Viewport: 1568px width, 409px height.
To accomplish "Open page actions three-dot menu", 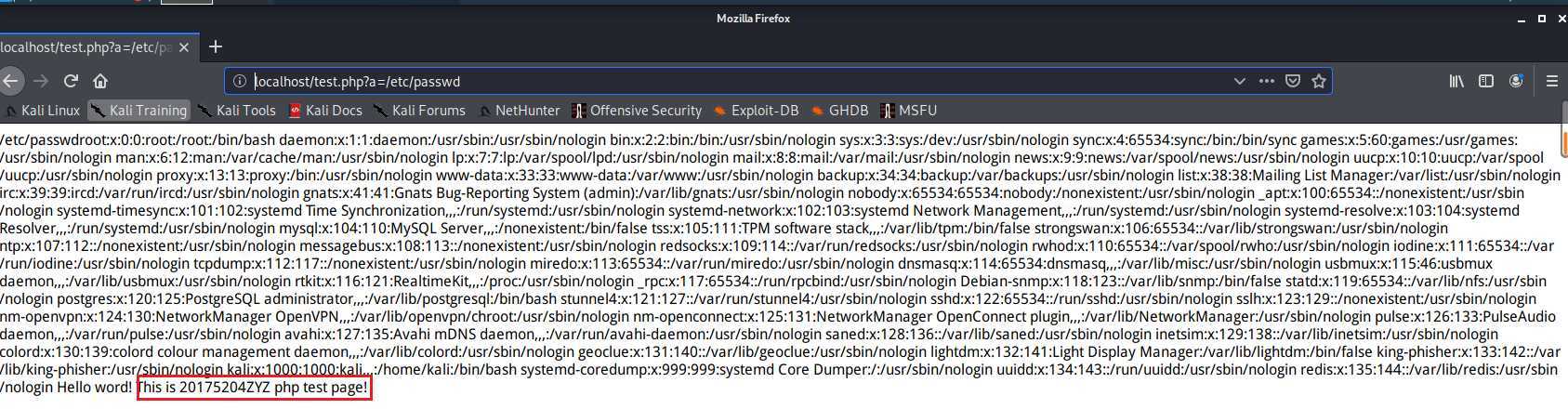I will click(x=1266, y=81).
